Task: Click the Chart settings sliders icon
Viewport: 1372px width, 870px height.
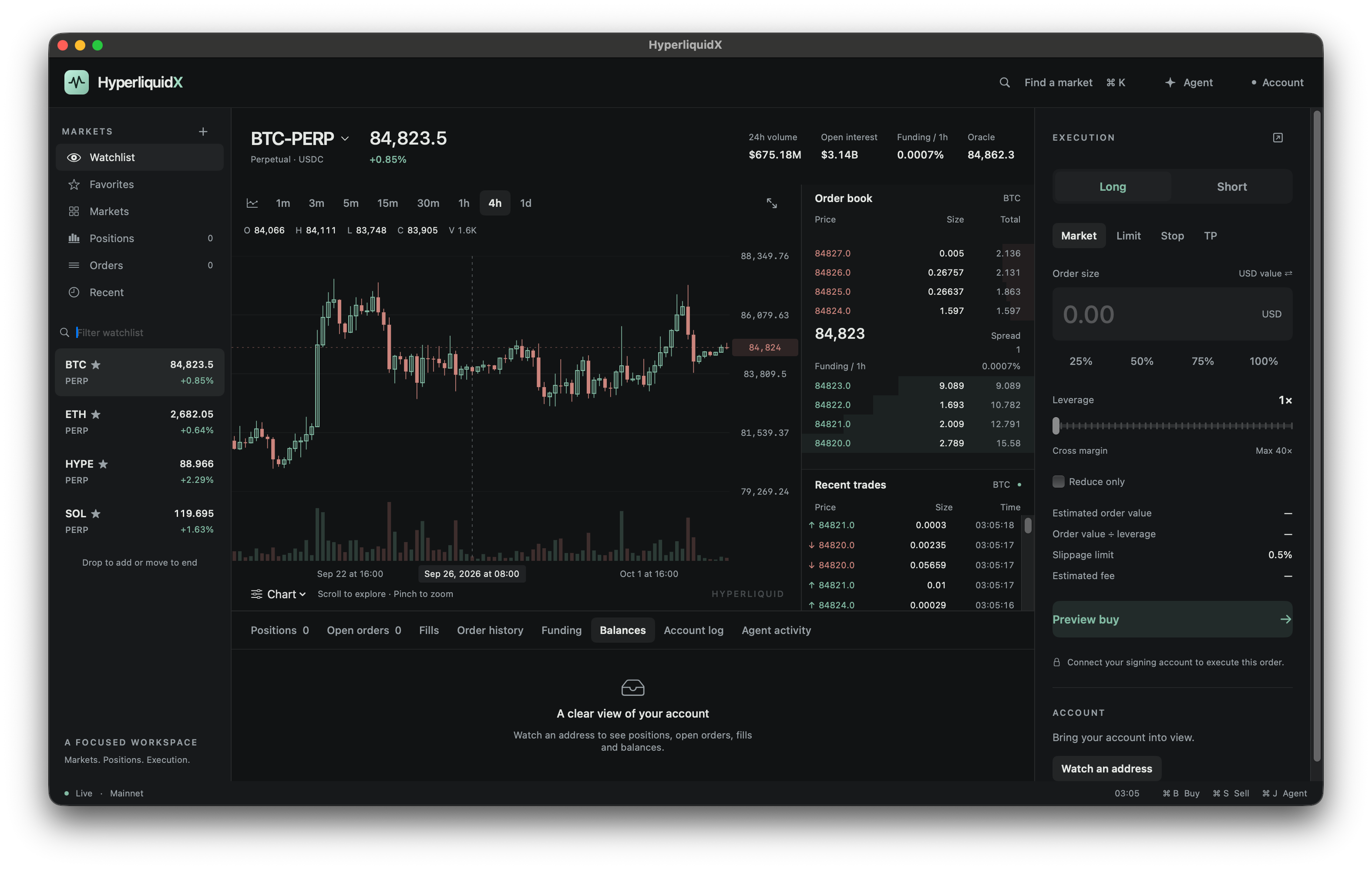Action: pos(256,594)
